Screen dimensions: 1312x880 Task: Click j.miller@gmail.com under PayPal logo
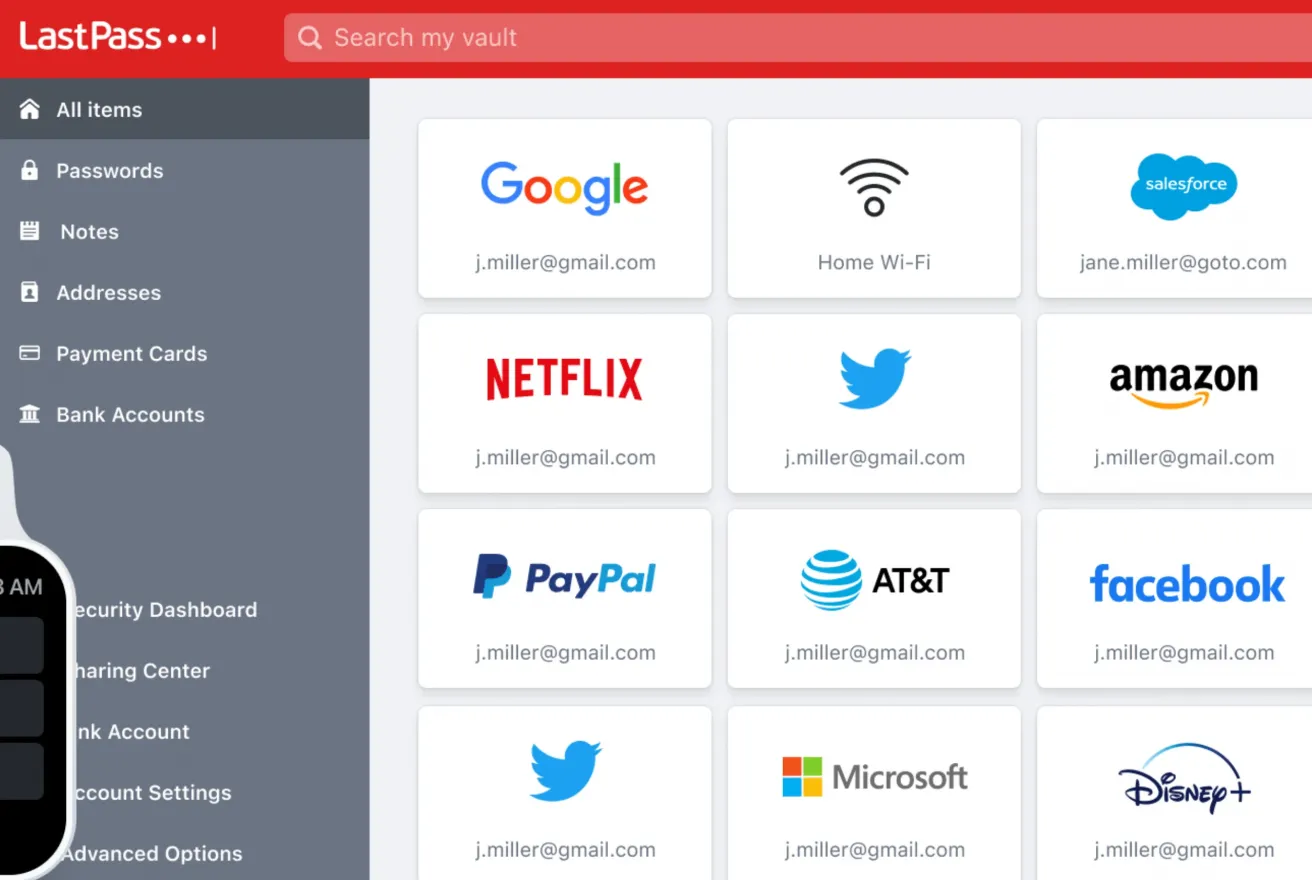pos(565,653)
